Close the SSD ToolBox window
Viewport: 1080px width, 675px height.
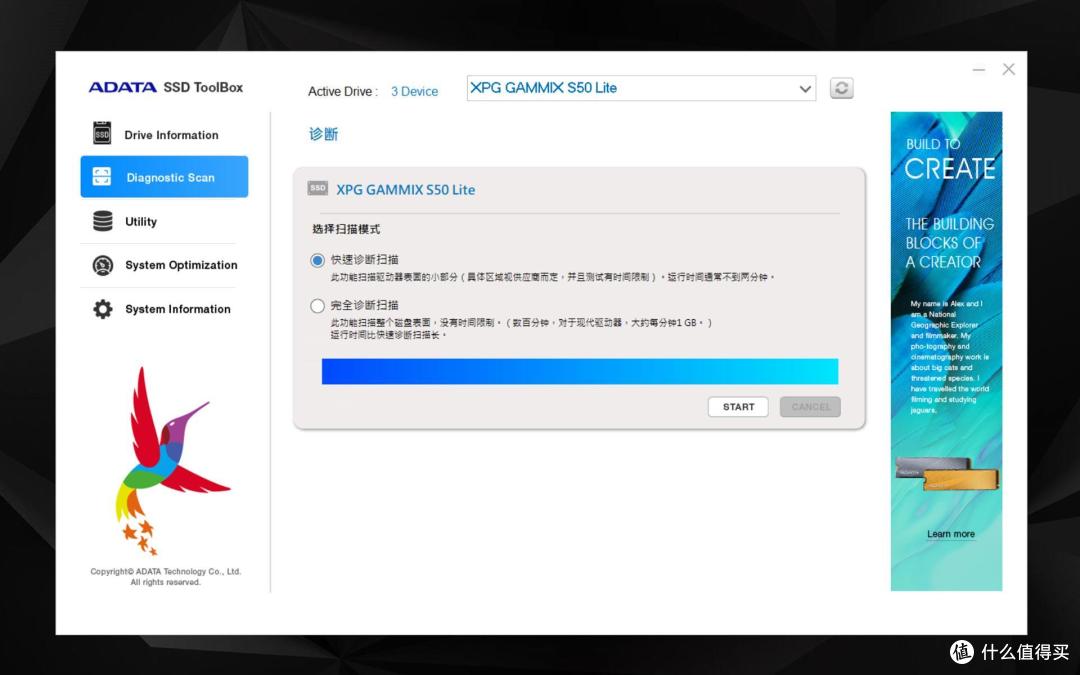[x=1008, y=69]
